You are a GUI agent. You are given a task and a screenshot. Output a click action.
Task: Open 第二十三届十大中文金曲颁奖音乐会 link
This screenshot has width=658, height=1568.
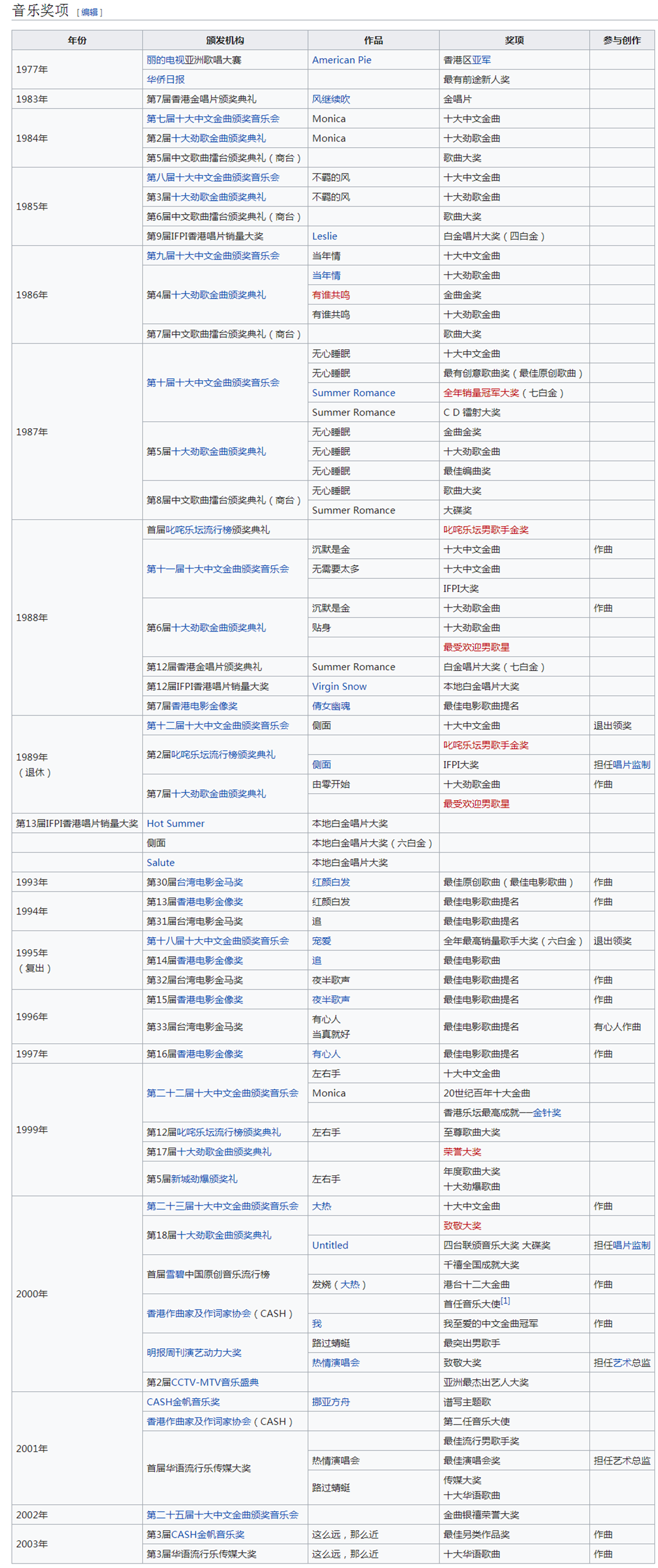click(222, 1206)
